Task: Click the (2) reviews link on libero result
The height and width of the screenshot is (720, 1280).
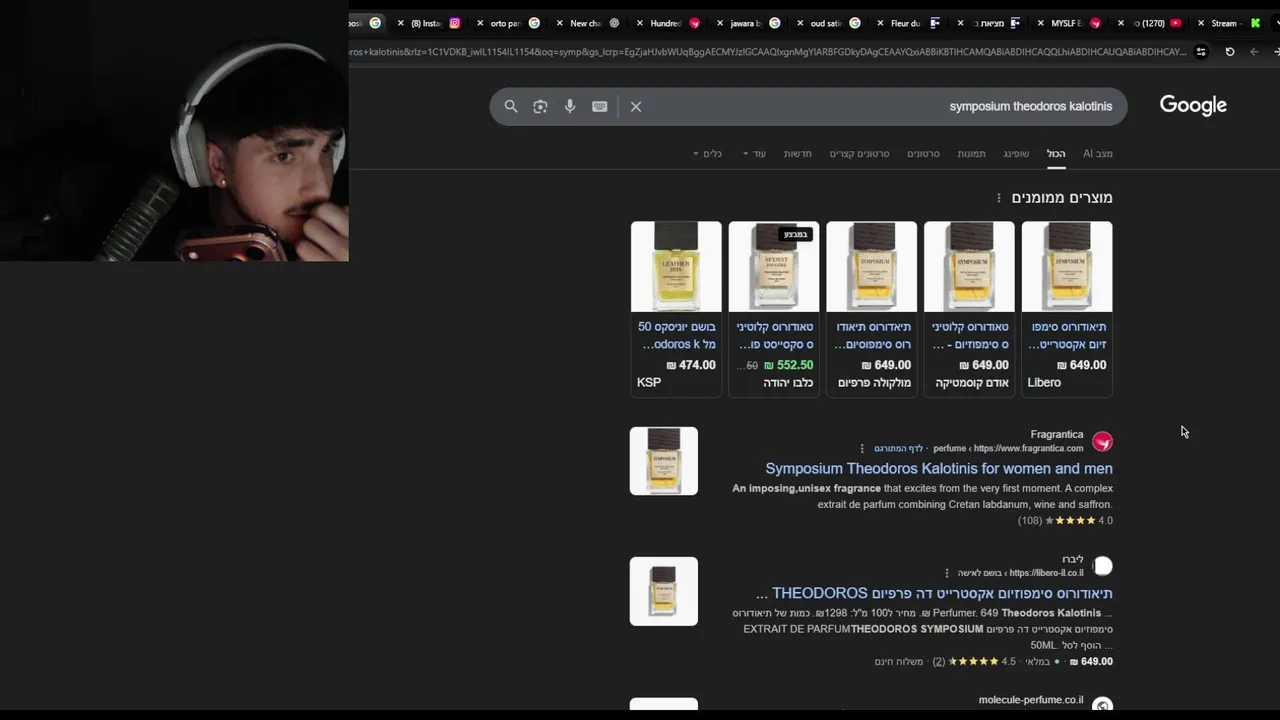Action: coord(939,662)
